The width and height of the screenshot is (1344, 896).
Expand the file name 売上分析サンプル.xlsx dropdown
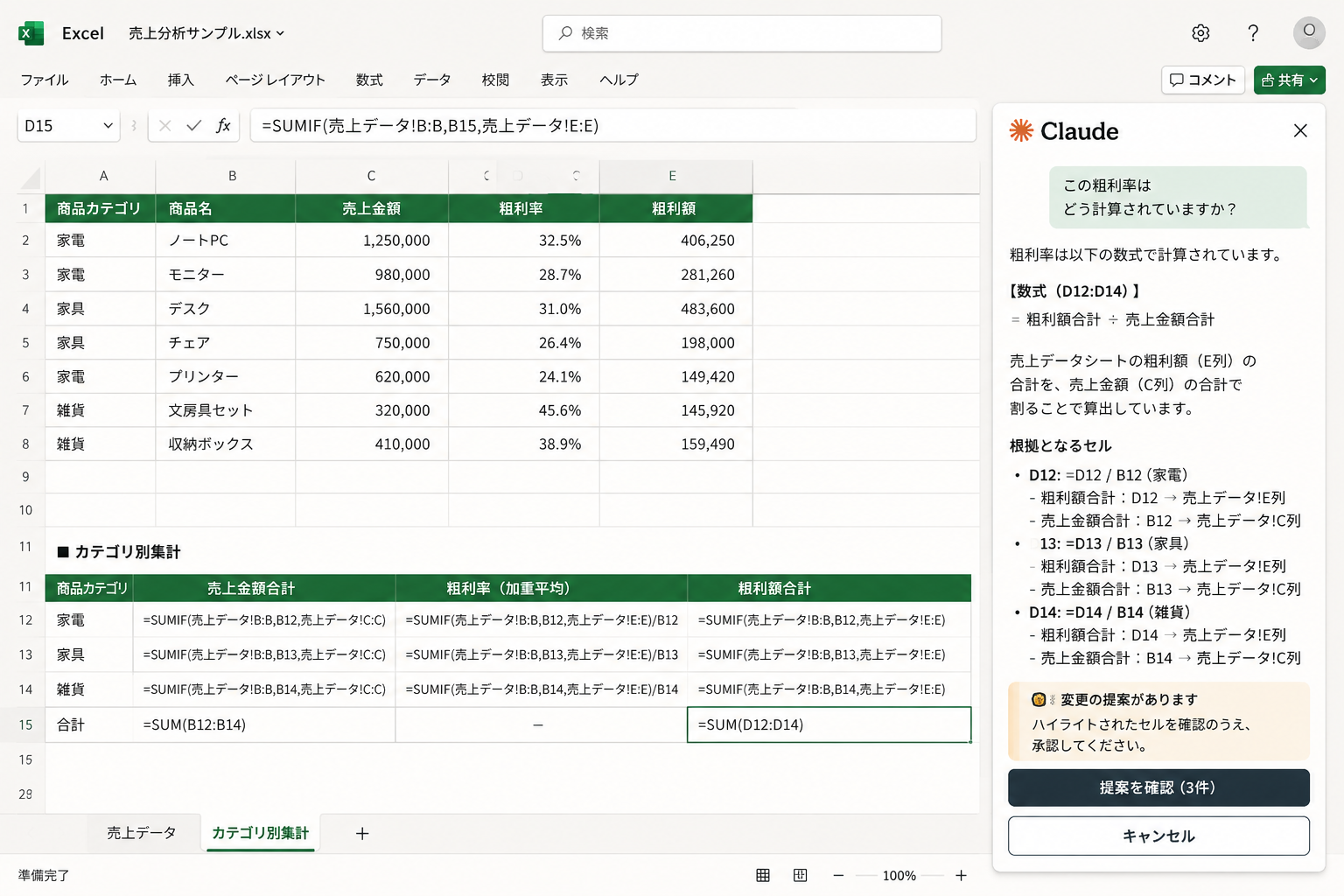coord(280,33)
